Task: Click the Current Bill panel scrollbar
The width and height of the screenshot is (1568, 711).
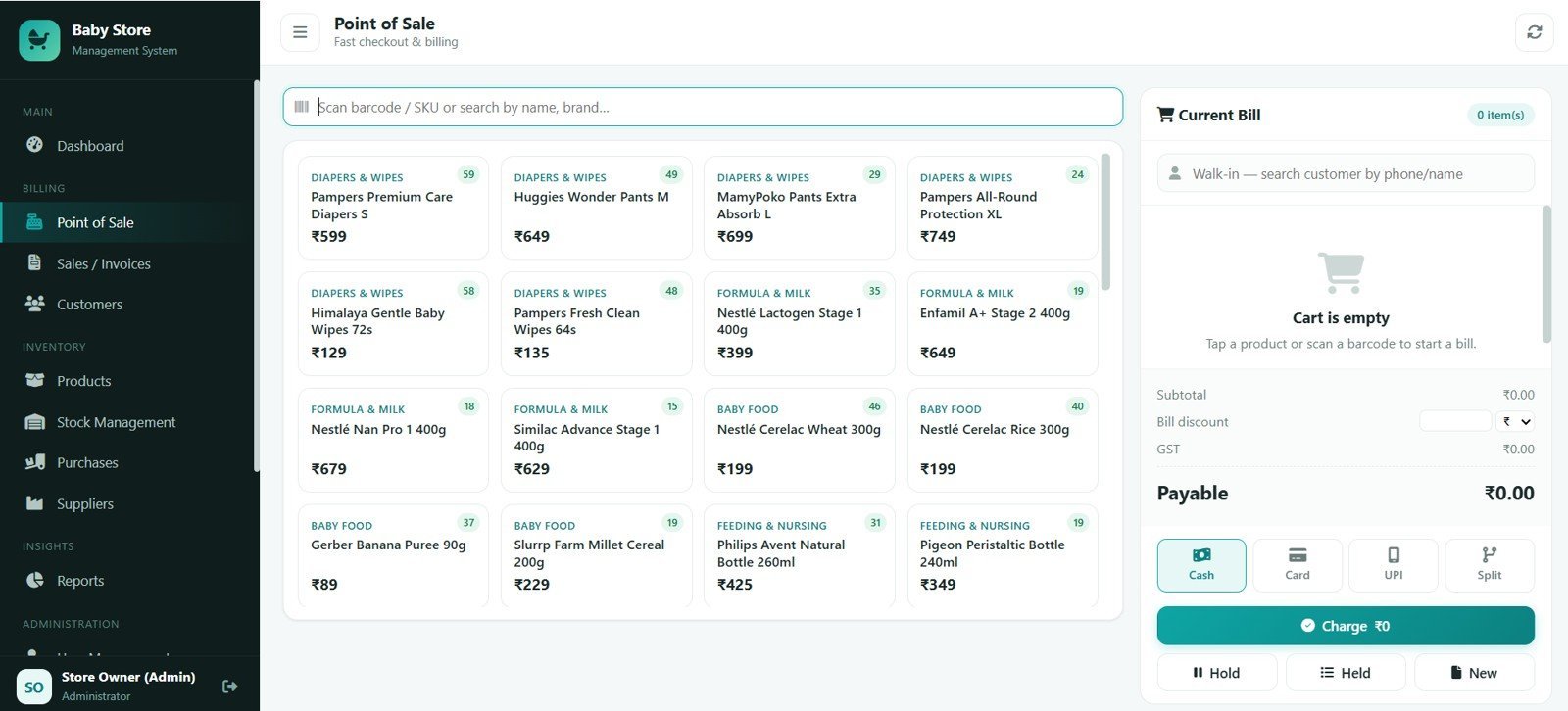Action: [1546, 274]
